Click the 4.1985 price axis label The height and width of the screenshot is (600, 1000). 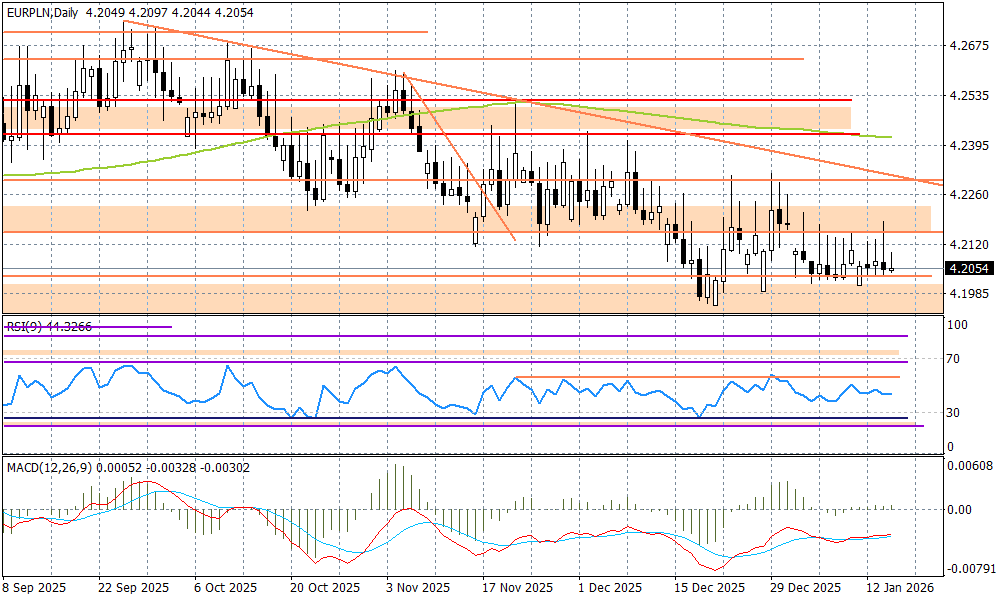point(969,294)
